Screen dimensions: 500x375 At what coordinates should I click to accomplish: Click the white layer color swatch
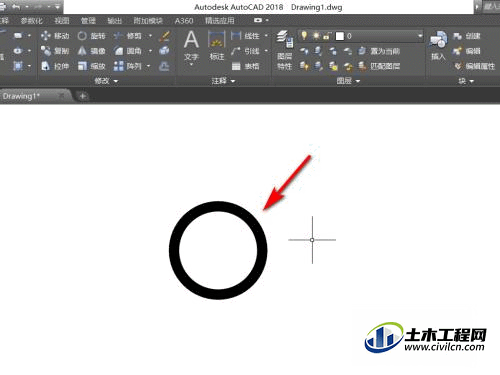point(339,36)
